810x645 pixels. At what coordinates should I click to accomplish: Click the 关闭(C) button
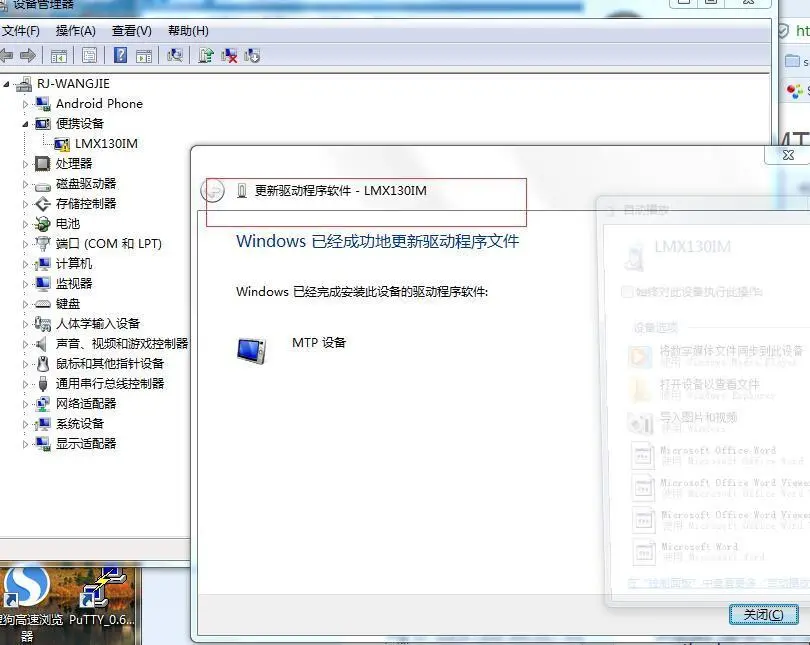click(764, 615)
